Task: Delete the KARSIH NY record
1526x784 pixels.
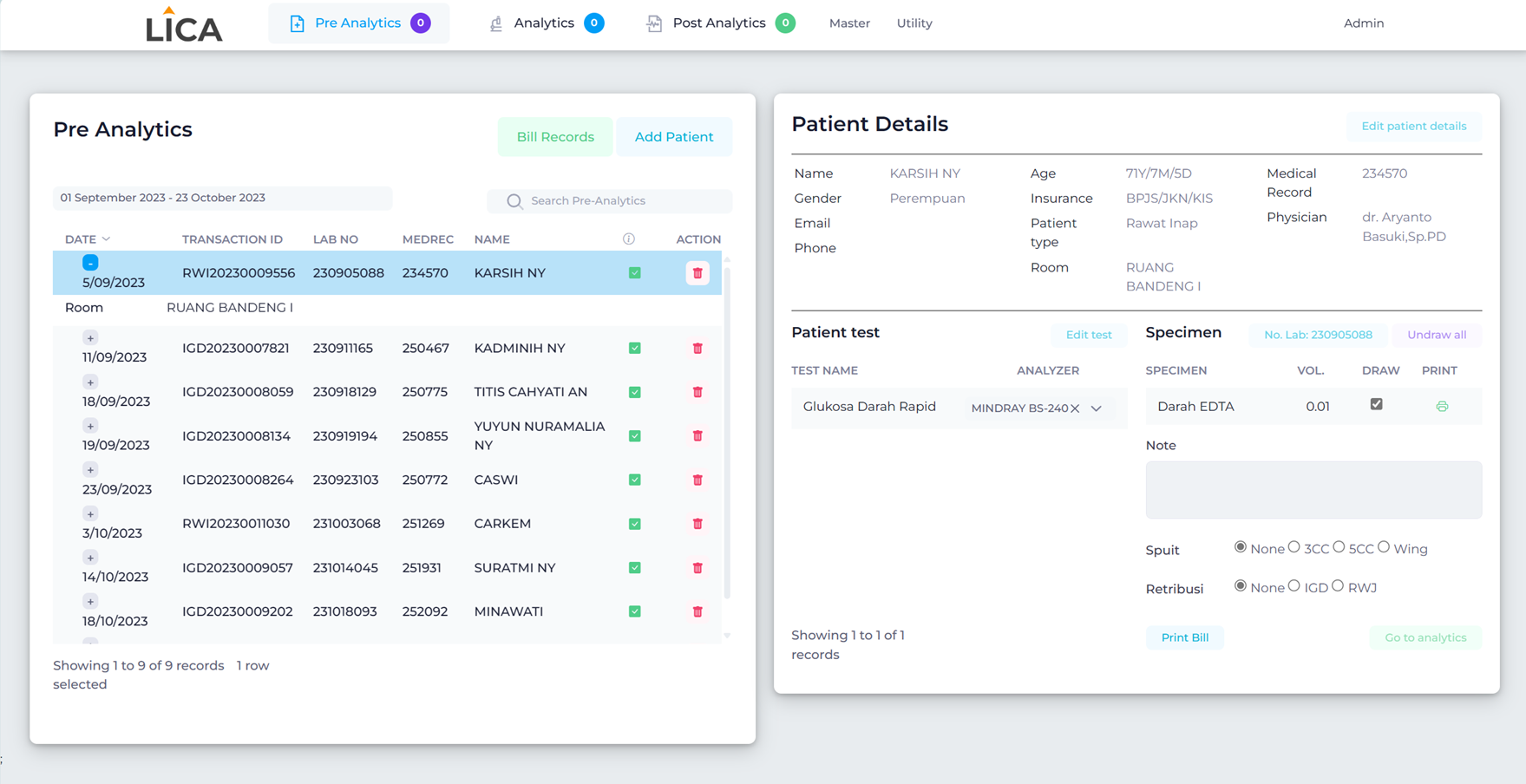Action: point(698,273)
